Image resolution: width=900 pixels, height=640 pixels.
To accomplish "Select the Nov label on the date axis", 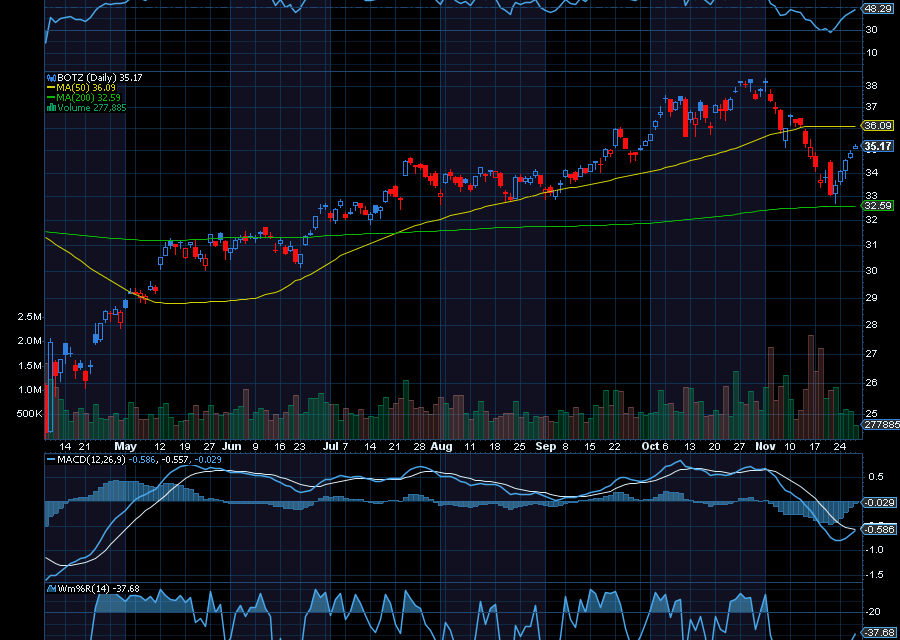I will (765, 447).
